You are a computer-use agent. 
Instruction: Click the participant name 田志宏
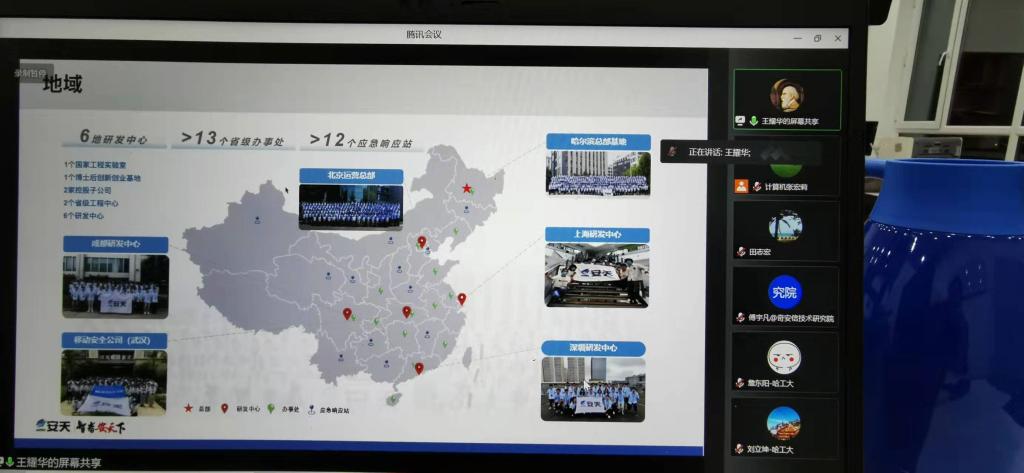click(760, 252)
